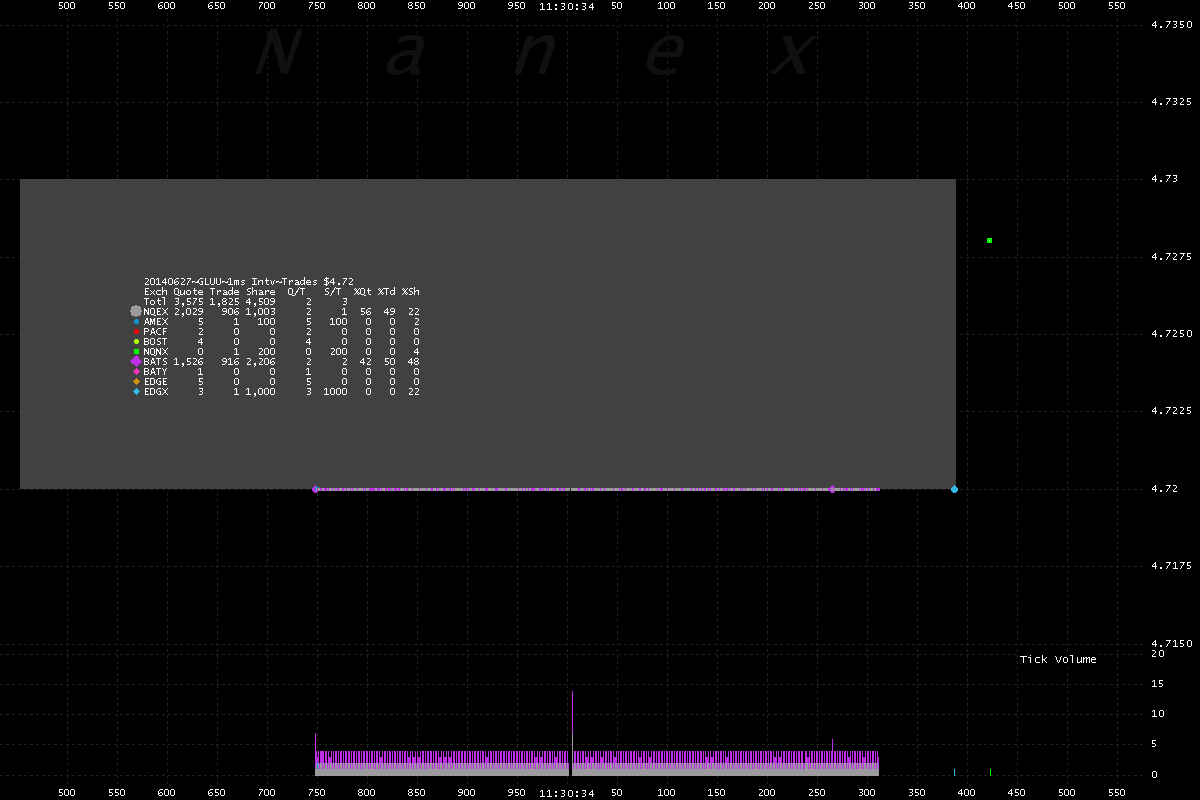This screenshot has width=1200, height=800.
Task: Click the 'BATY' exchange label
Action: pyautogui.click(x=156, y=372)
